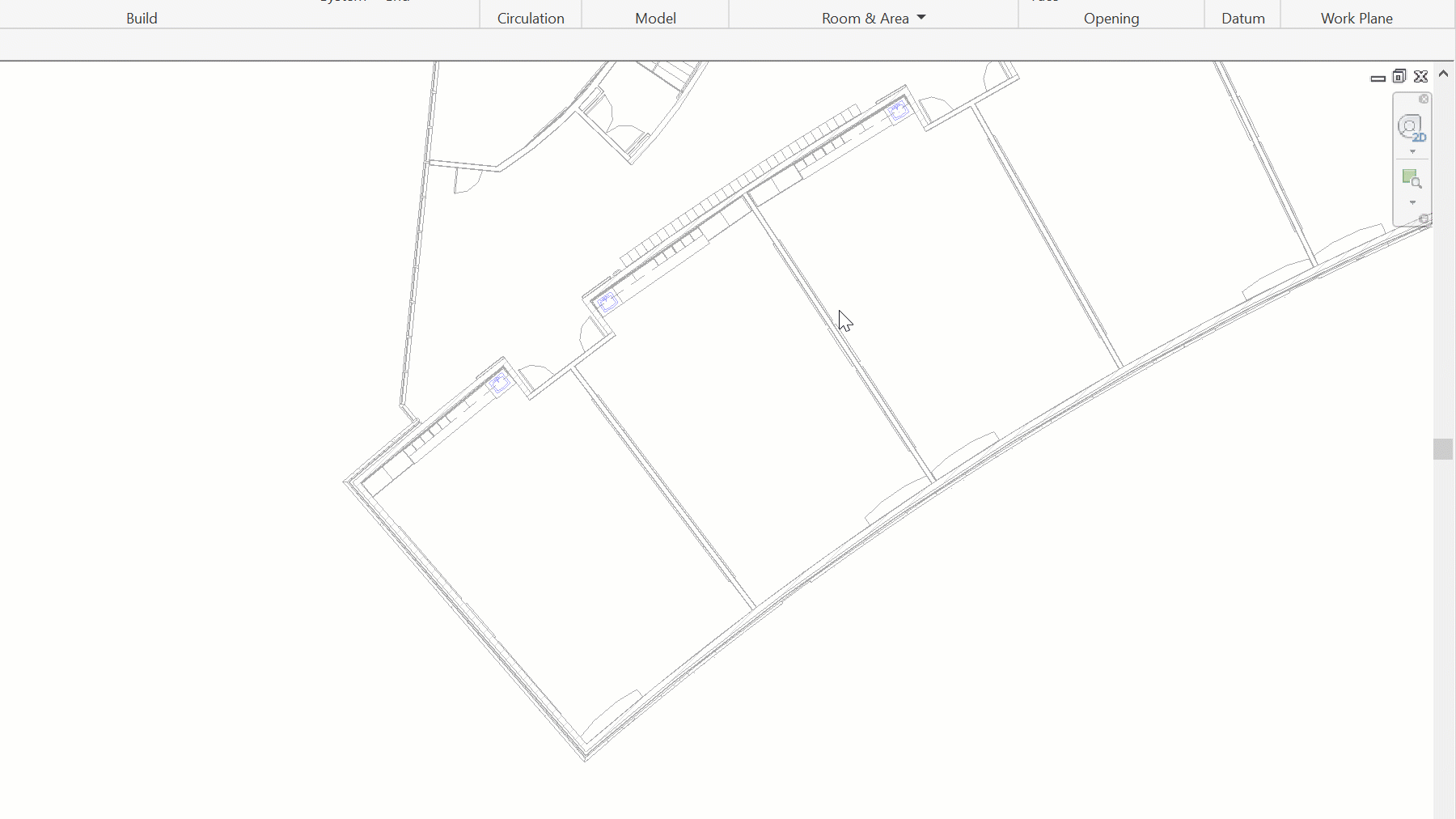
Task: Click the Datum panel label
Action: 1242,18
